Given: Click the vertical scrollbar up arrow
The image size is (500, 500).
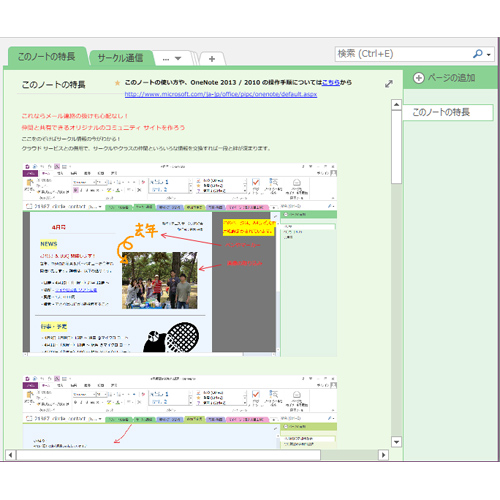Looking at the screenshot, I should coord(396,105).
